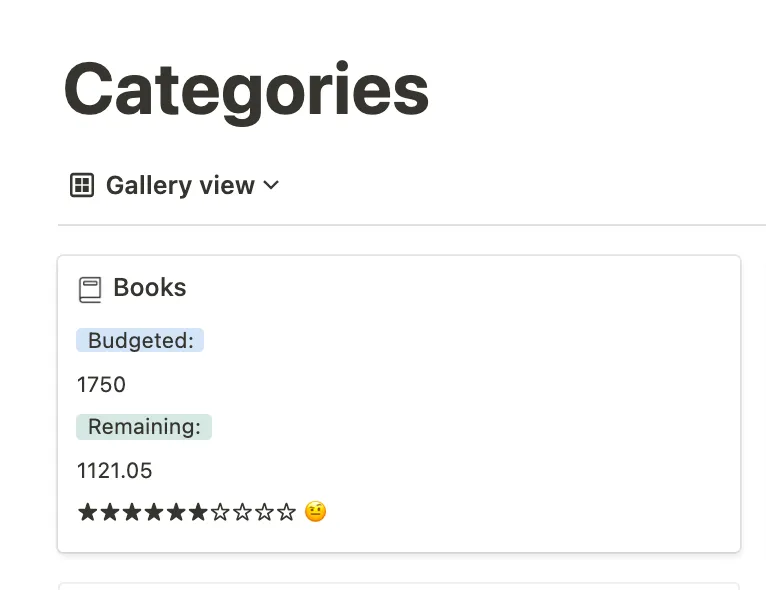Click the eighth star in rating
Image resolution: width=766 pixels, height=590 pixels.
[242, 512]
